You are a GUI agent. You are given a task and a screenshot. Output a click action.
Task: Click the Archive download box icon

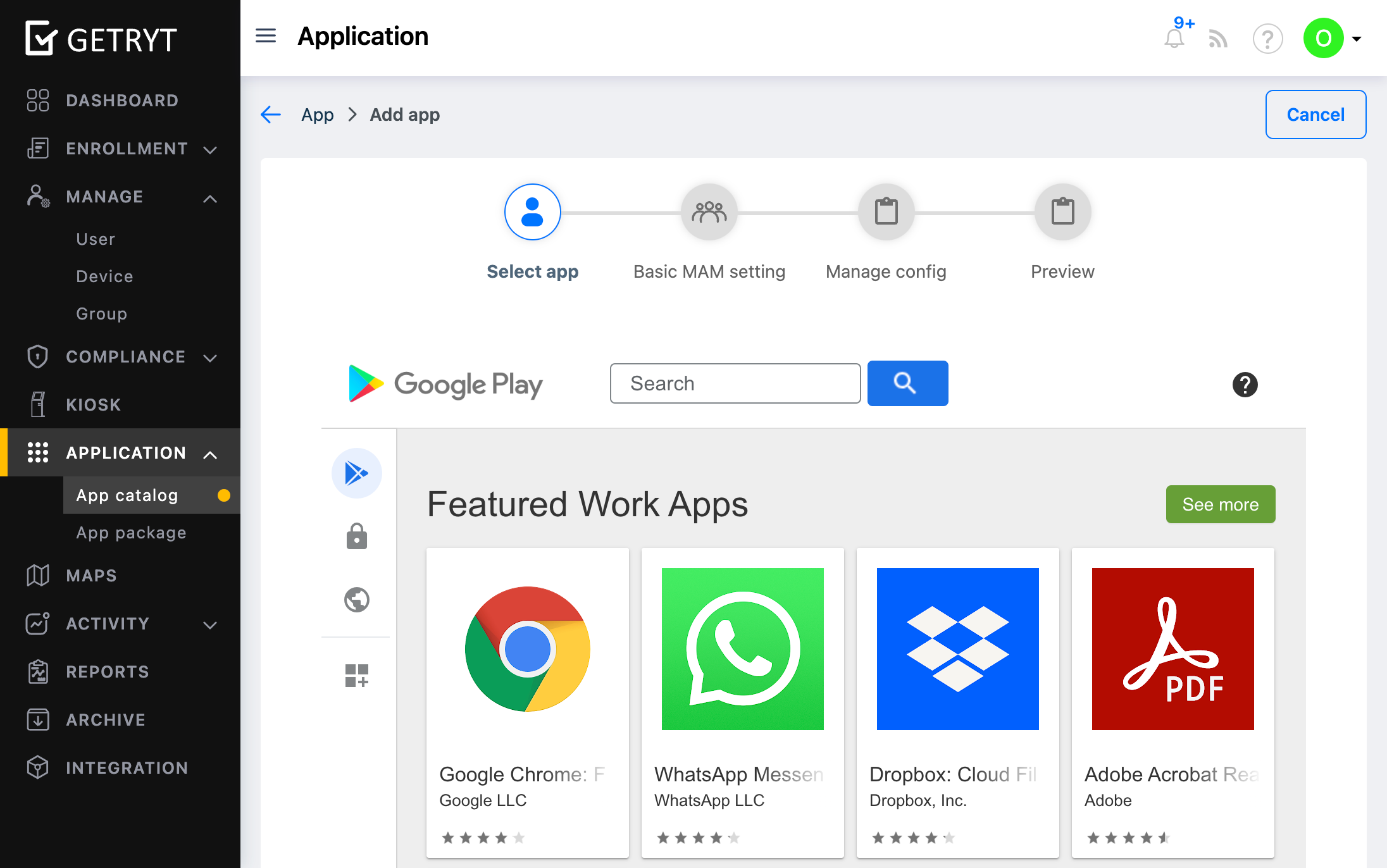coord(38,719)
